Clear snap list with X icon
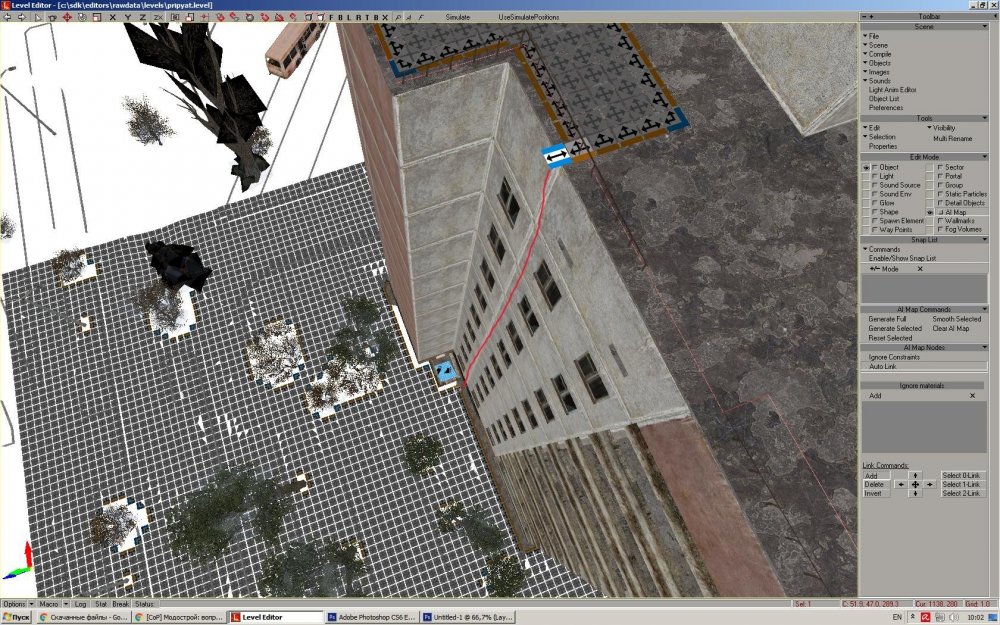Viewport: 1000px width, 625px height. point(920,268)
